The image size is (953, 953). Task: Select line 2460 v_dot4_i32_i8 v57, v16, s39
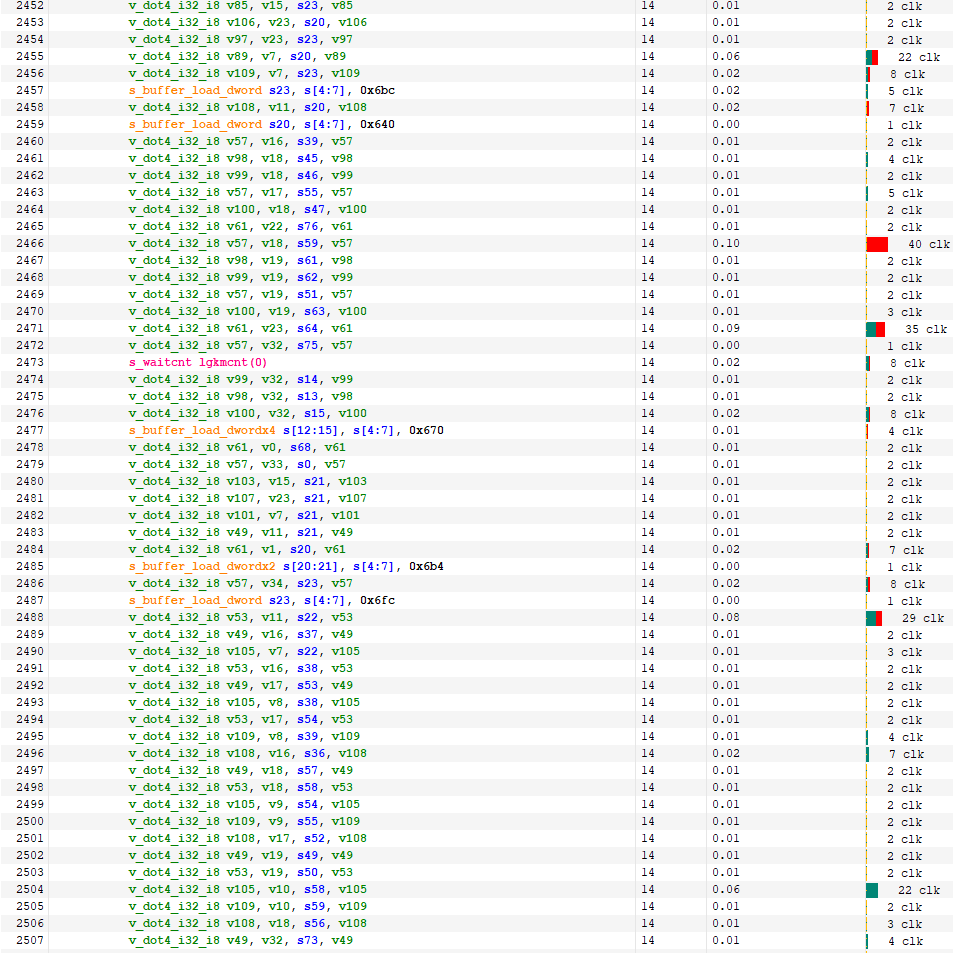[240, 142]
